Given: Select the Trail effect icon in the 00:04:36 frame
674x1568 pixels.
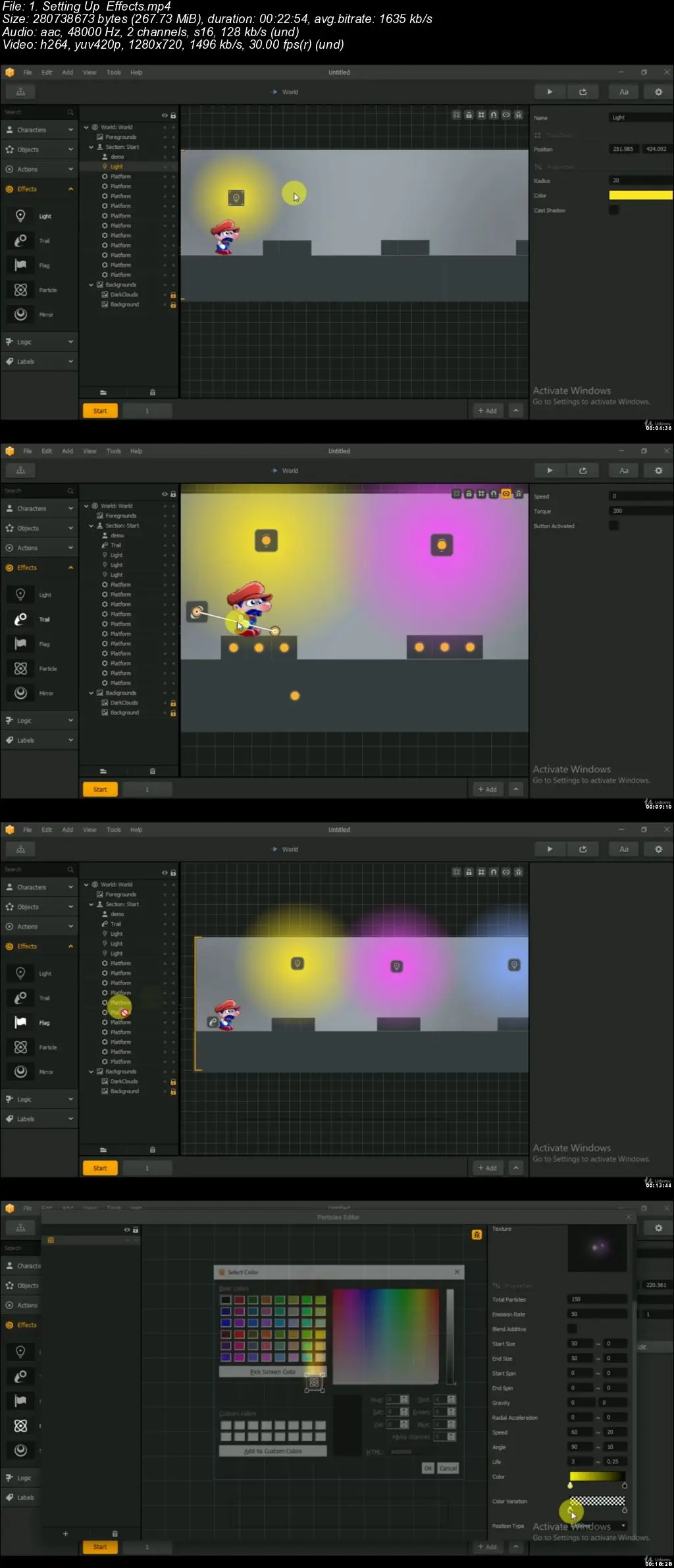Looking at the screenshot, I should [x=20, y=240].
